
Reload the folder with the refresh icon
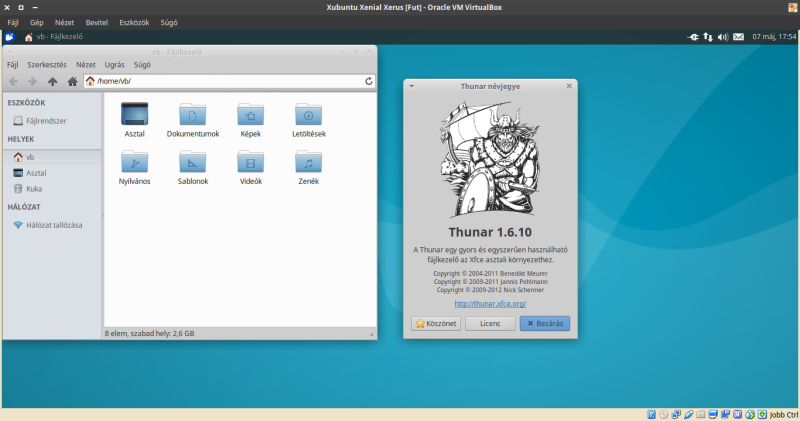(369, 81)
